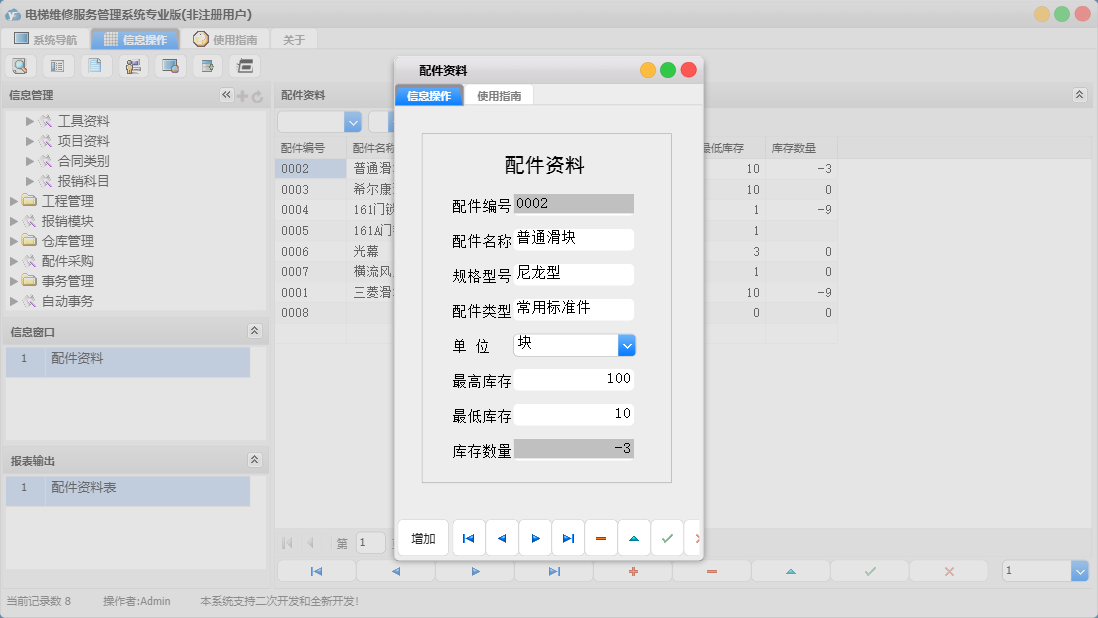Go to first record in 配件资料 dialog
Screen dimensions: 1098x618
click(468, 538)
